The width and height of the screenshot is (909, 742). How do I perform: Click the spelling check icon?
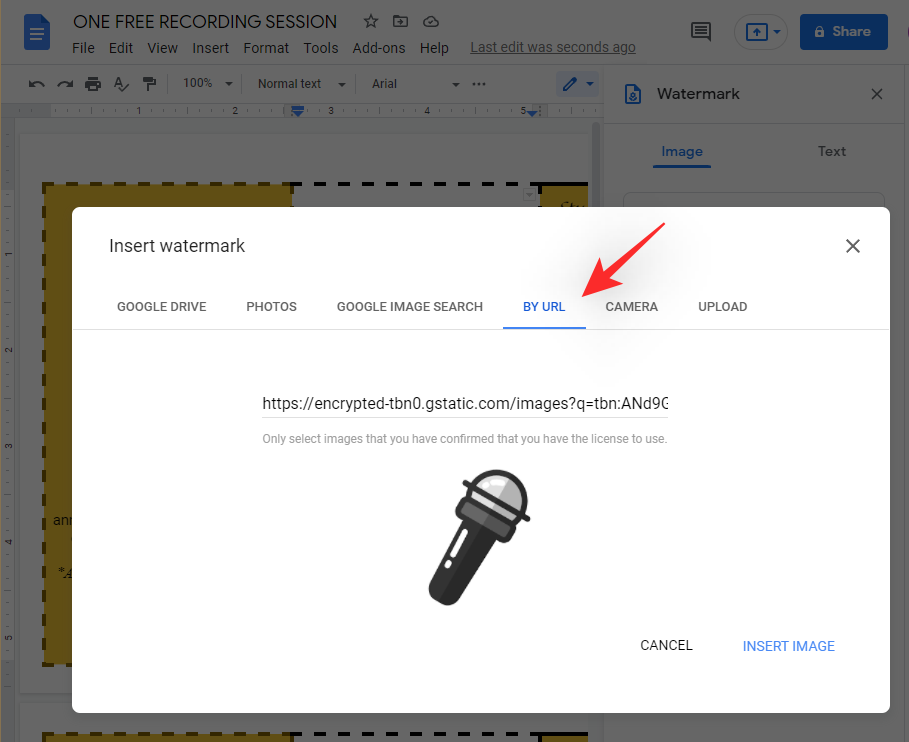[121, 84]
